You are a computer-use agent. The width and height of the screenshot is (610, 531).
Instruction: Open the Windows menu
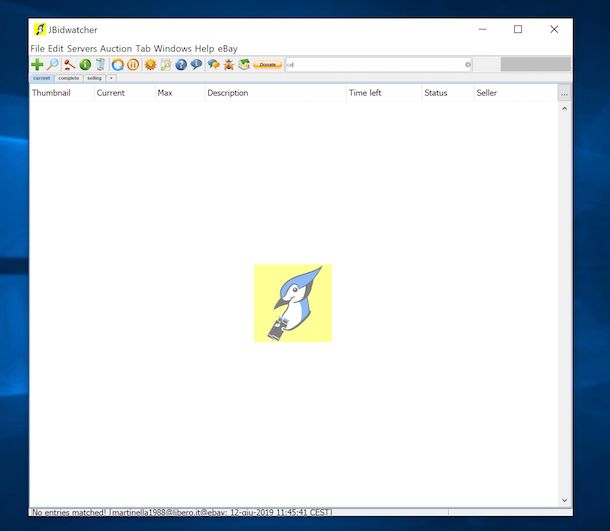tap(173, 49)
